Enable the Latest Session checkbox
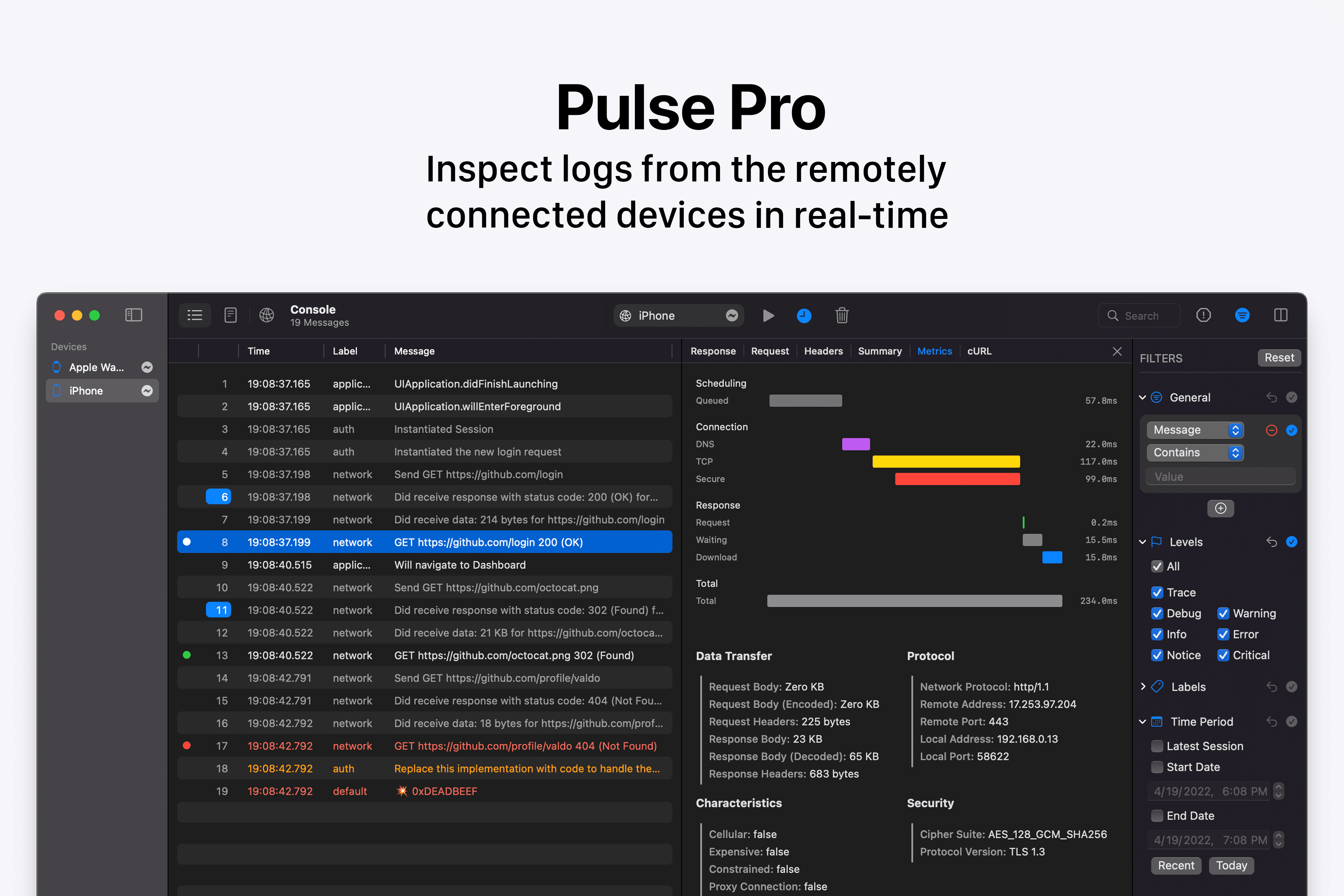The image size is (1344, 896). pyautogui.click(x=1156, y=746)
